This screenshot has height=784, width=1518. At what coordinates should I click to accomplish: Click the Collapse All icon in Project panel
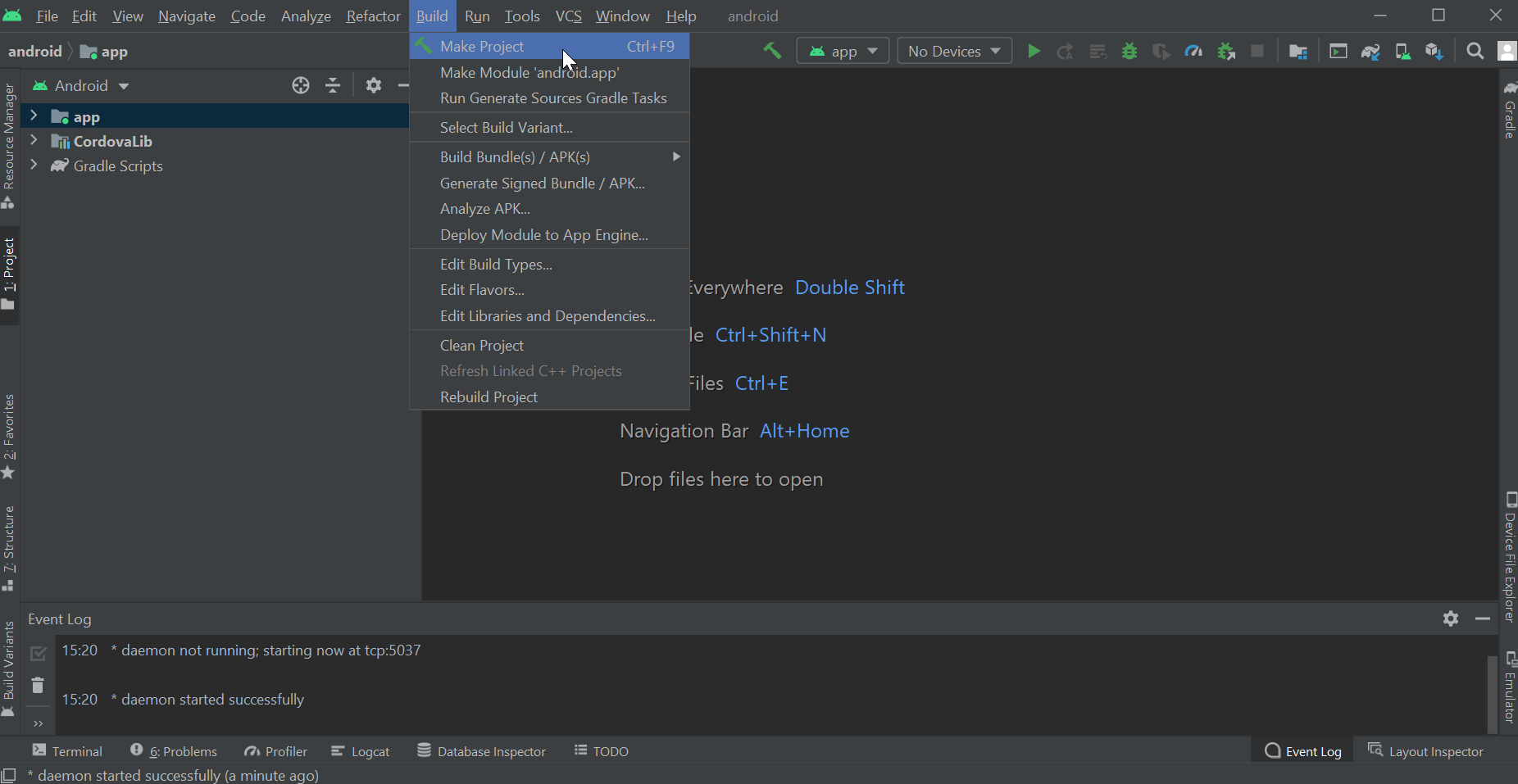(333, 85)
